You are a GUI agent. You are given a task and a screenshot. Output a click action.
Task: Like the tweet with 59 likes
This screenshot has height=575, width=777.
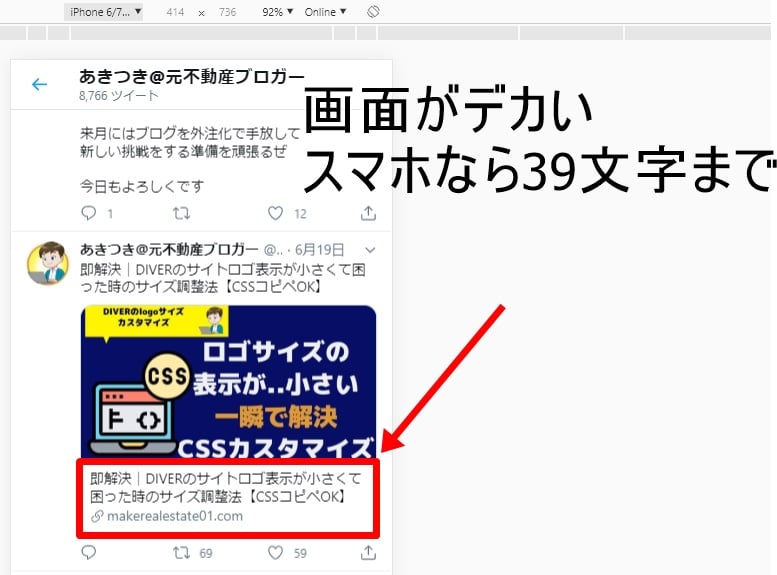click(x=275, y=553)
